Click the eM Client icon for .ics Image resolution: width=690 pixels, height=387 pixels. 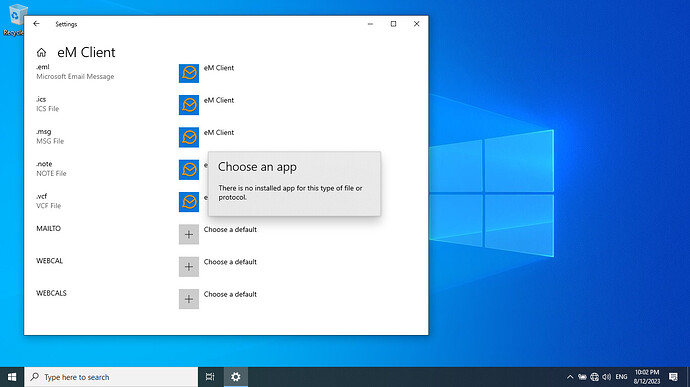pyautogui.click(x=189, y=105)
